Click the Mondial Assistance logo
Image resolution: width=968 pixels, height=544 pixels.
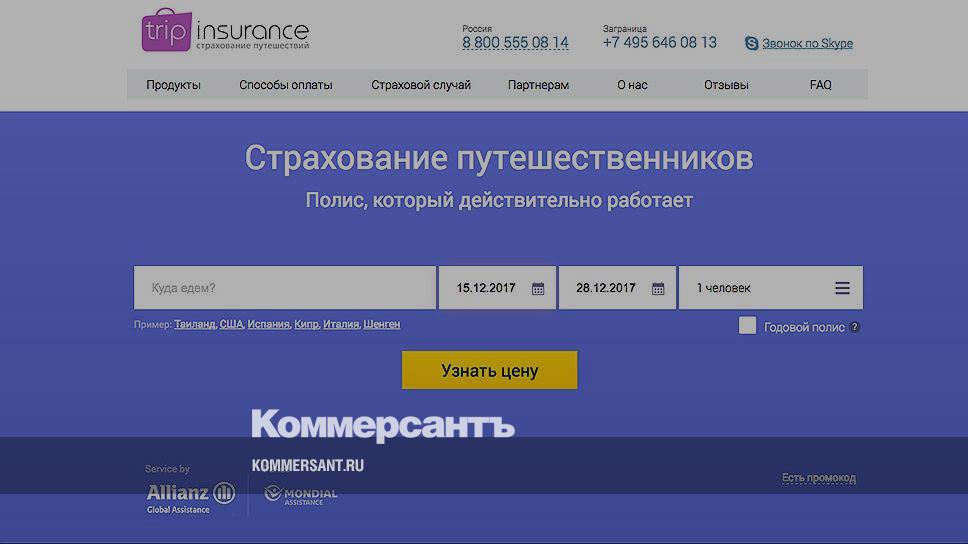[300, 495]
